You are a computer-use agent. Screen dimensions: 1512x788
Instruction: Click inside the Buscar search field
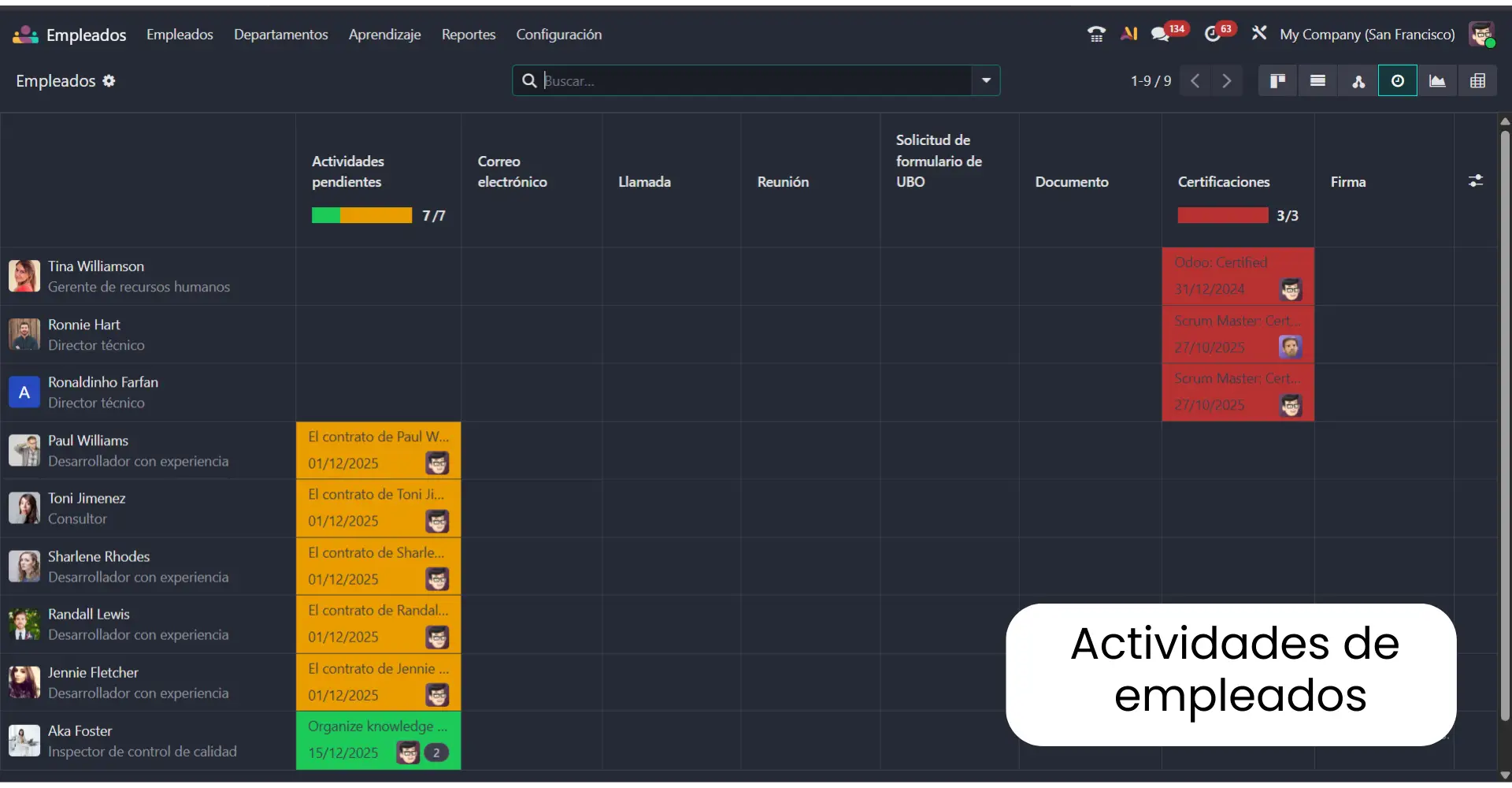[x=748, y=80]
